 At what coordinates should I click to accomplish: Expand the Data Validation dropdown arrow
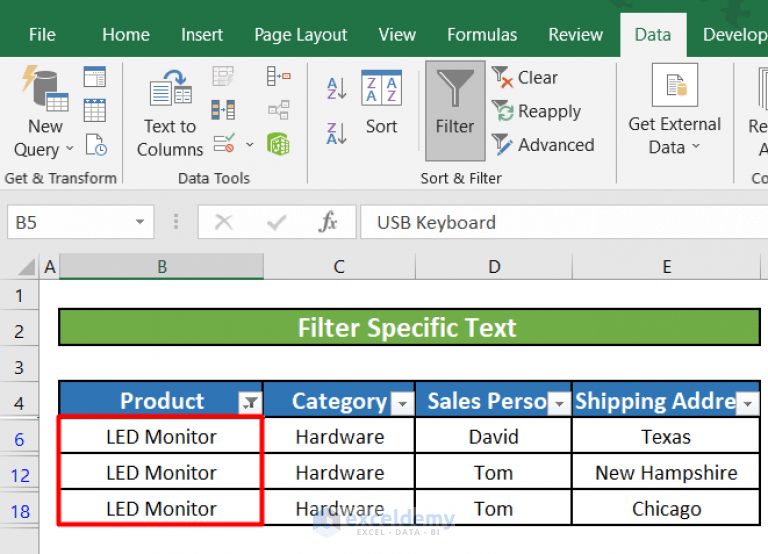tap(250, 145)
